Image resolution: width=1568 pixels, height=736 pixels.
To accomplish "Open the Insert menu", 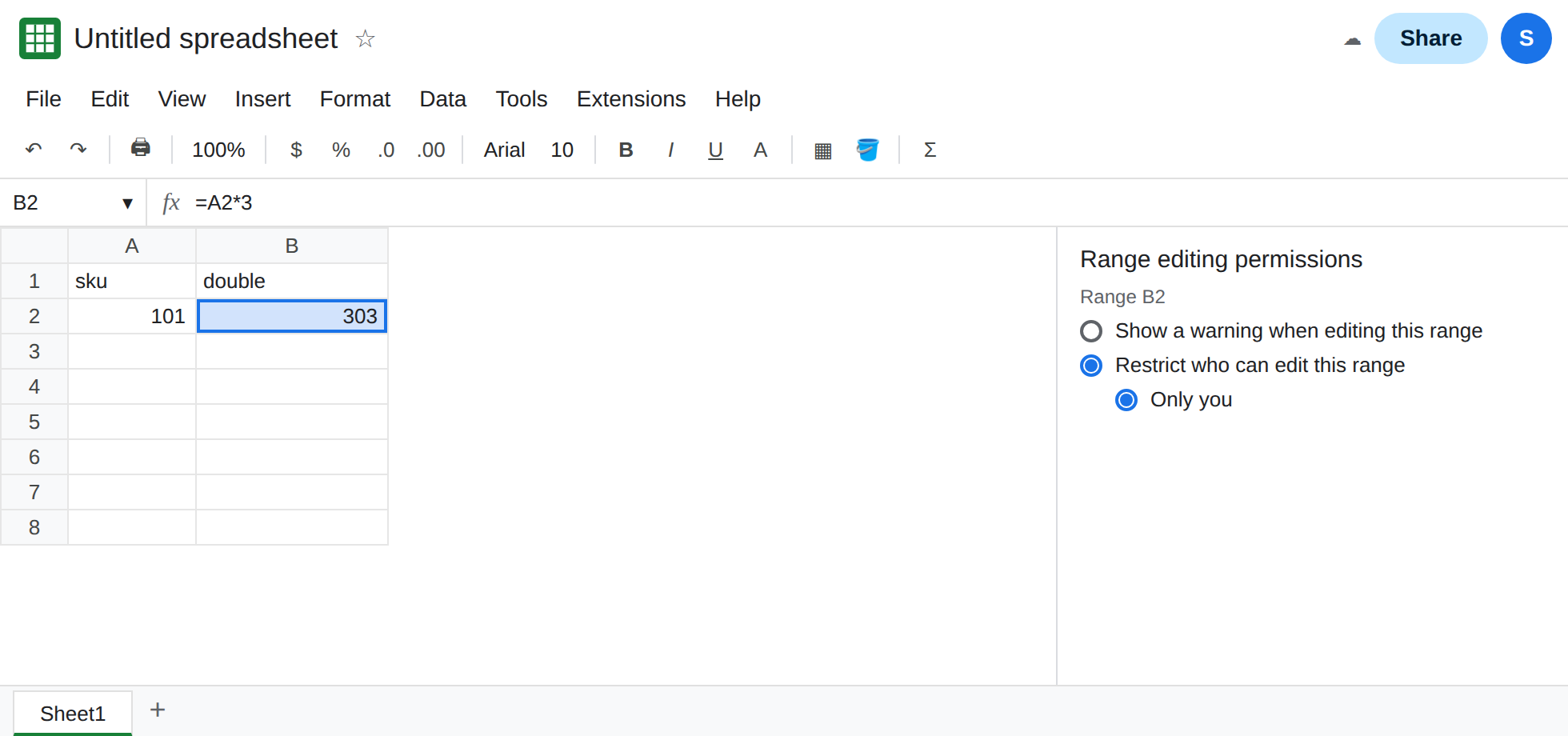I will click(262, 98).
